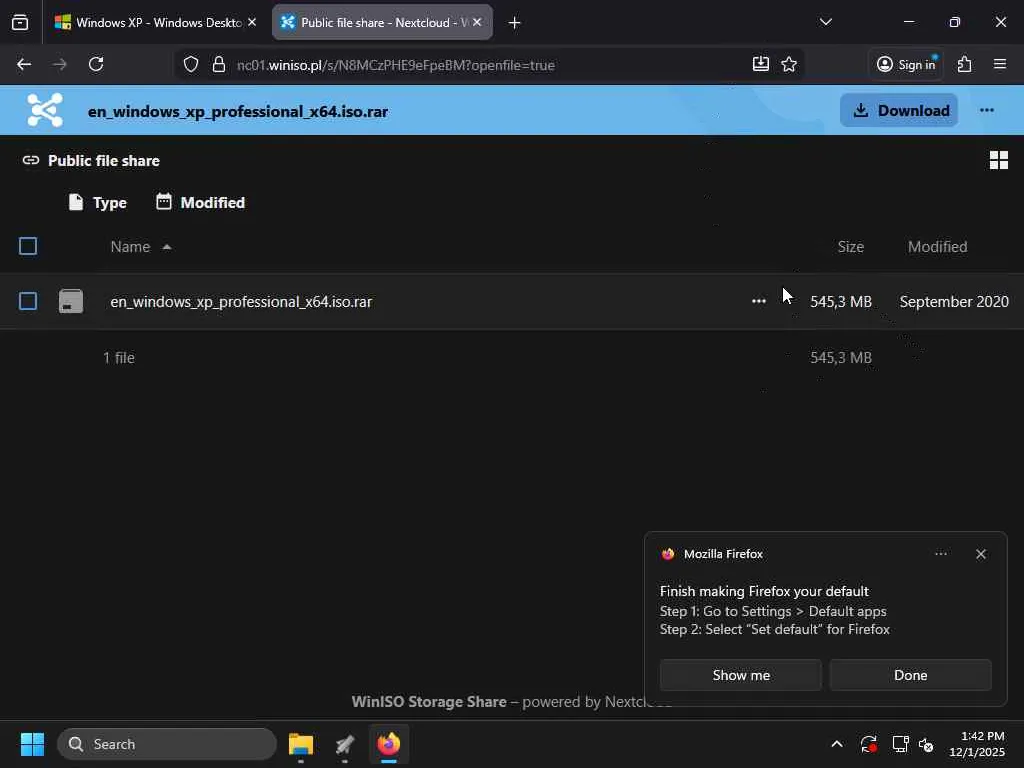Close the Windows XP tab
Image resolution: width=1024 pixels, height=768 pixels.
click(x=252, y=22)
